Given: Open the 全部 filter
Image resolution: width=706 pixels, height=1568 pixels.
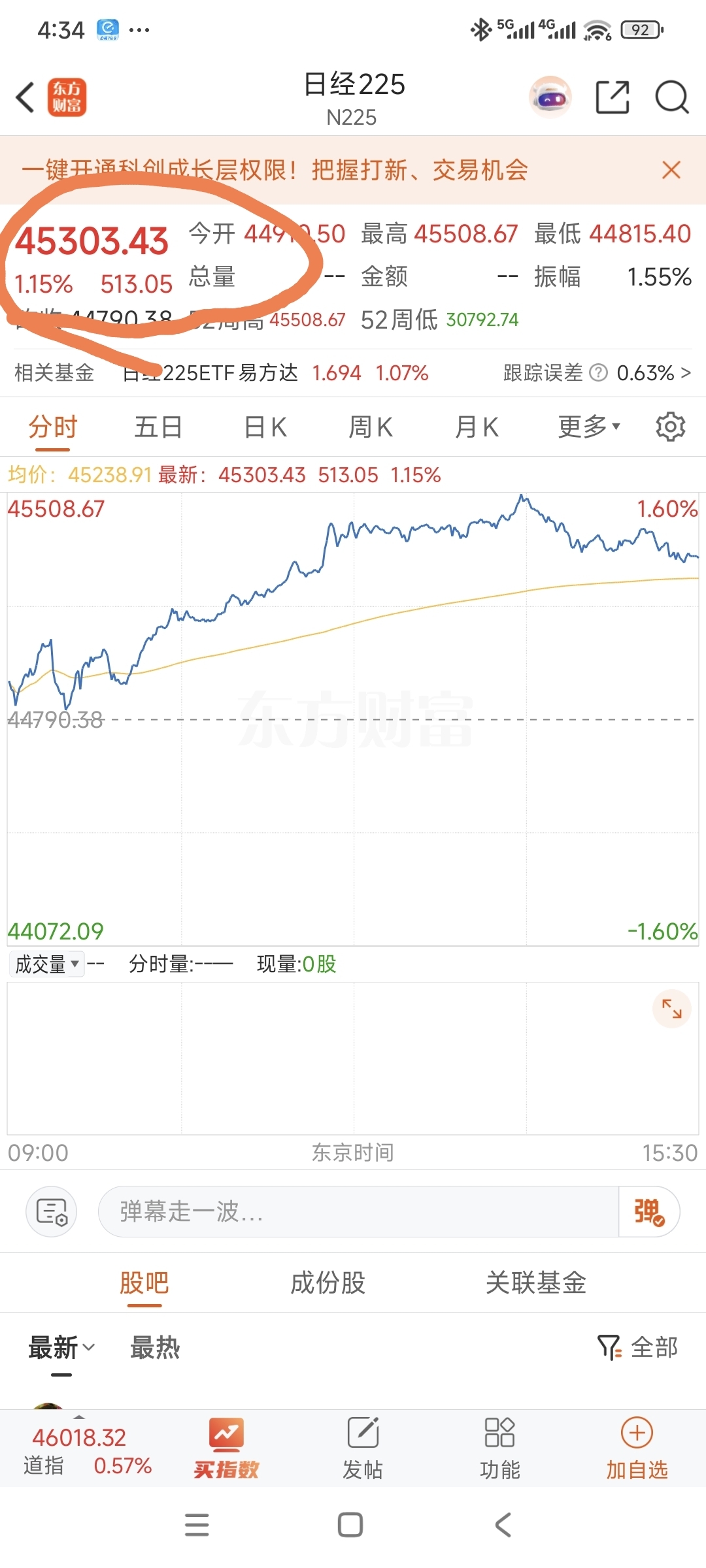Looking at the screenshot, I should tap(637, 1347).
